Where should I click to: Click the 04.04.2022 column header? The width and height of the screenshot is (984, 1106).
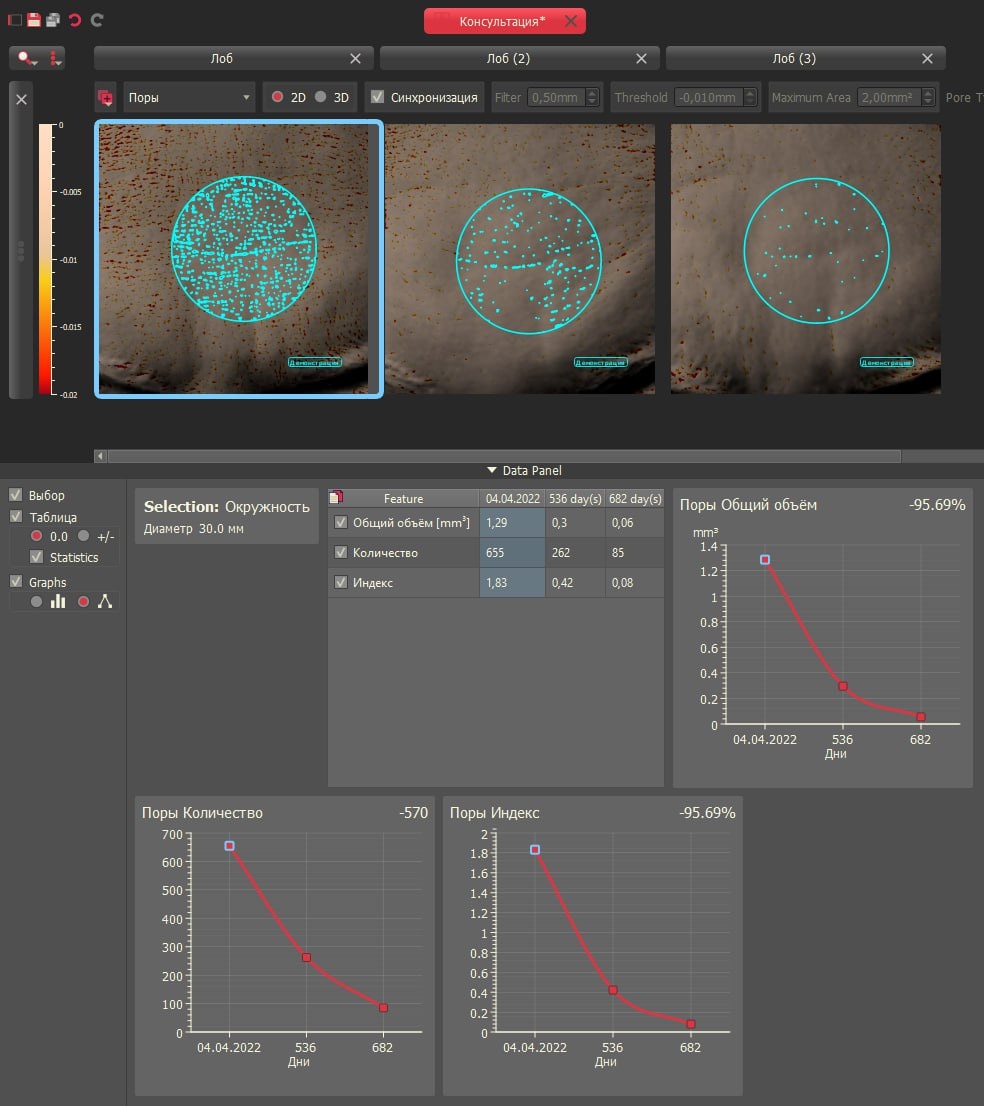click(513, 499)
